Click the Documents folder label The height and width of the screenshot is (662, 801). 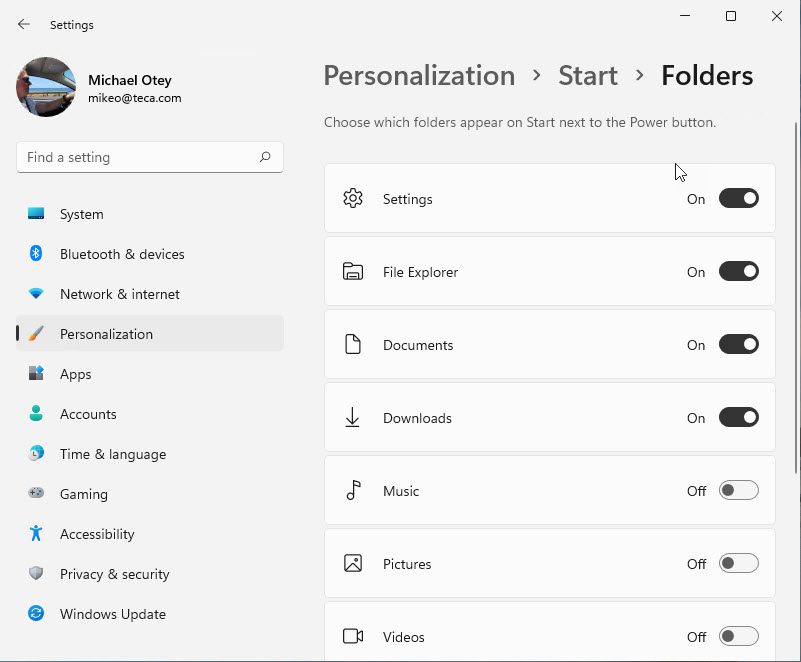click(x=418, y=345)
